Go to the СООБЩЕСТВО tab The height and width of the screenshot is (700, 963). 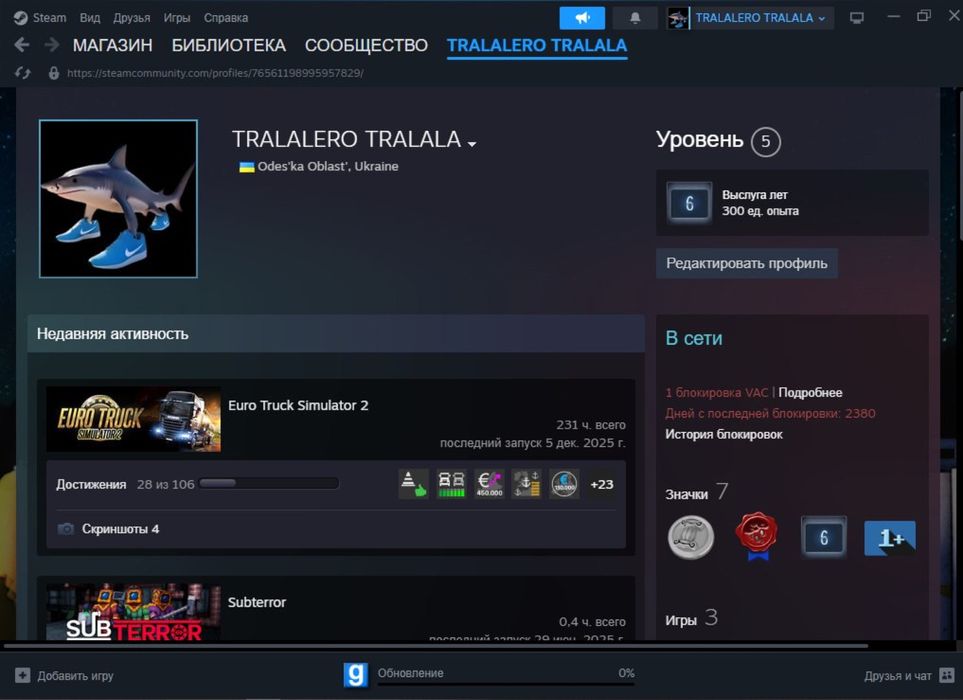tap(366, 45)
